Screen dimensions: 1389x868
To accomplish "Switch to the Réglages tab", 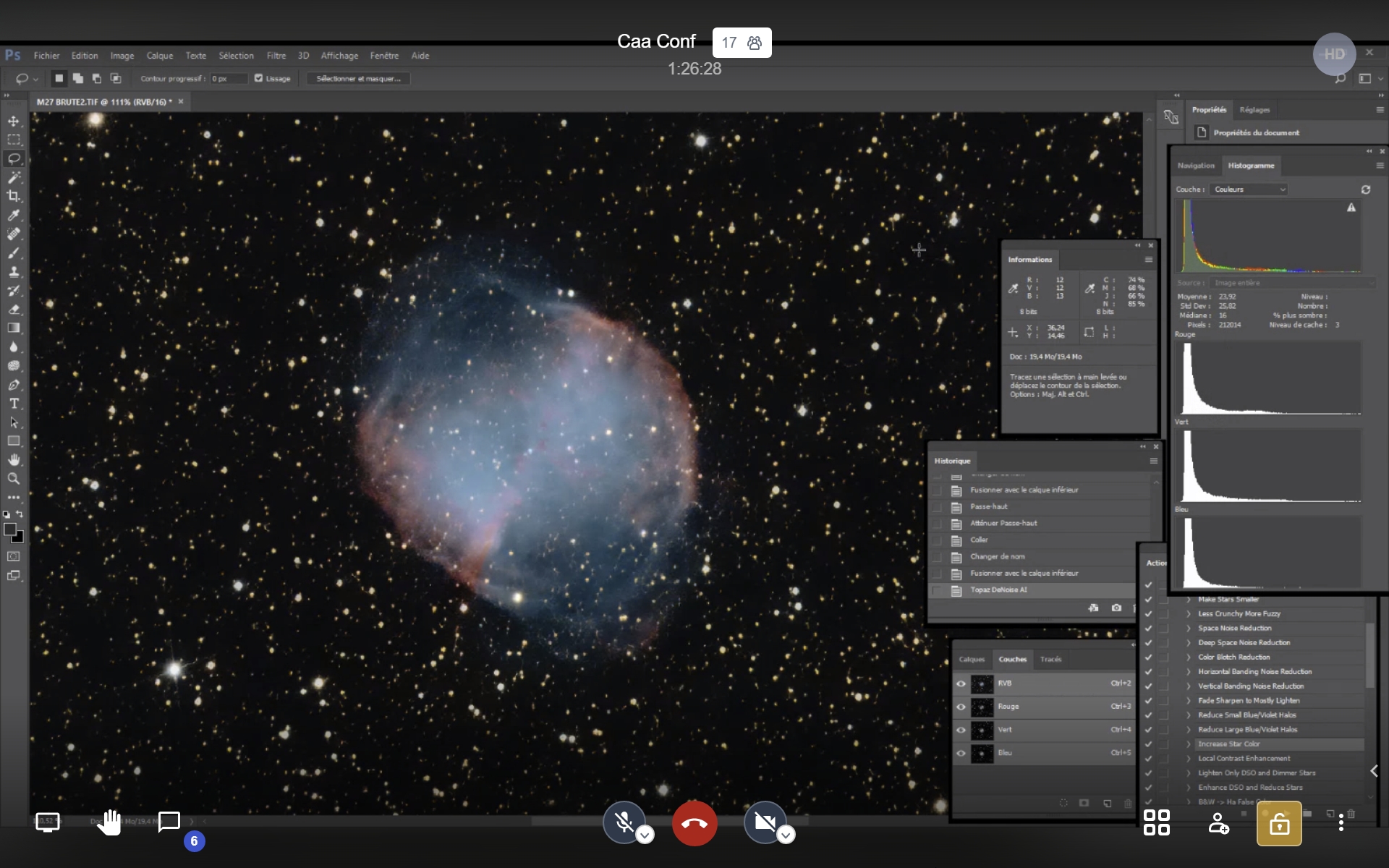I will 1254,110.
